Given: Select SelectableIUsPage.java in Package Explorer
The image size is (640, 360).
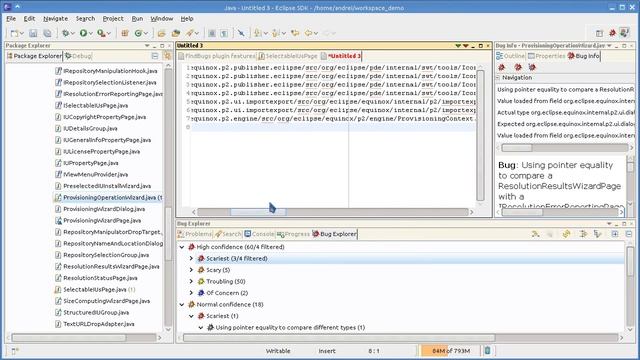Looking at the screenshot, I should click(x=95, y=289).
